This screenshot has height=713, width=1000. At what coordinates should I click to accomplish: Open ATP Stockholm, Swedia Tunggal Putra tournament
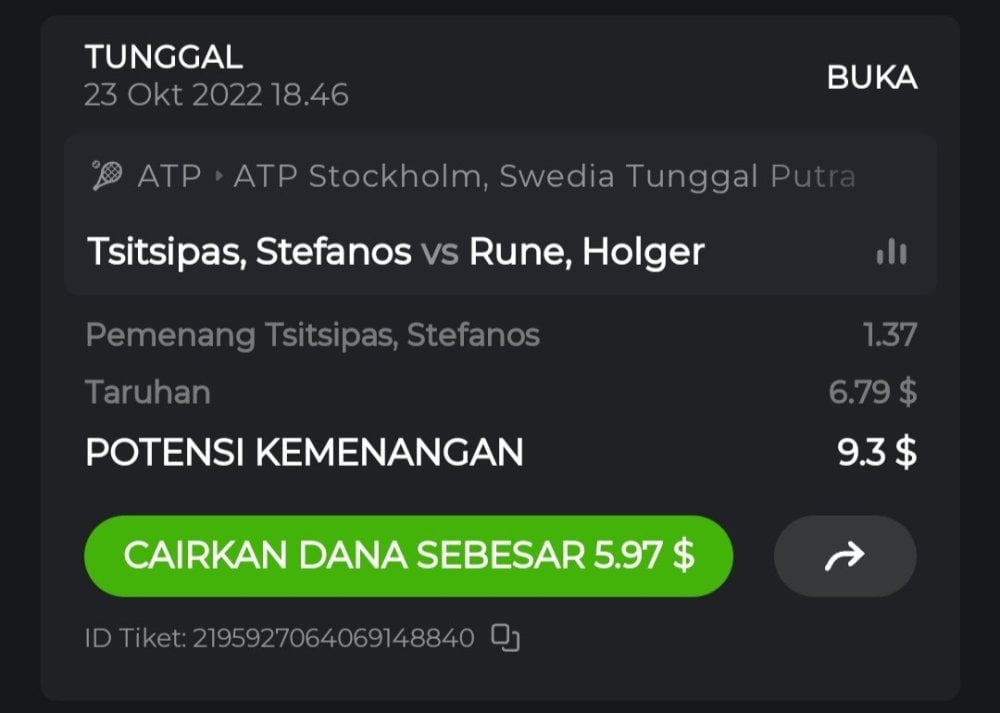544,177
